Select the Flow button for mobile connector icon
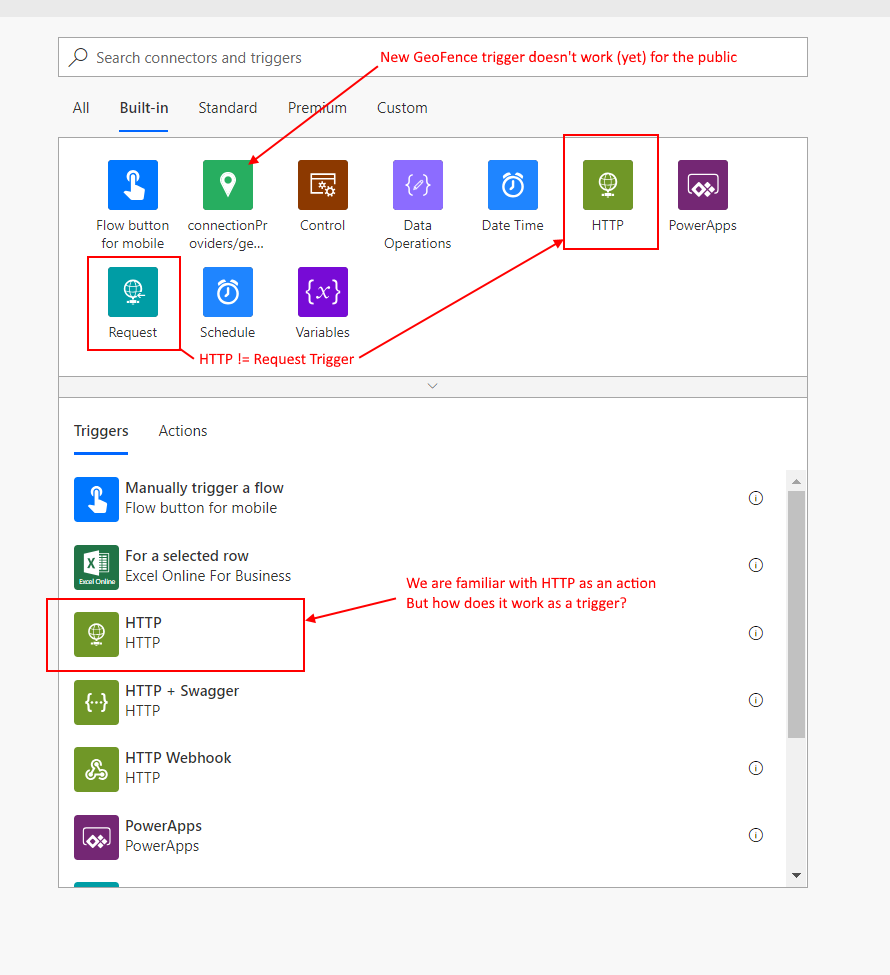This screenshot has height=975, width=890. (133, 185)
